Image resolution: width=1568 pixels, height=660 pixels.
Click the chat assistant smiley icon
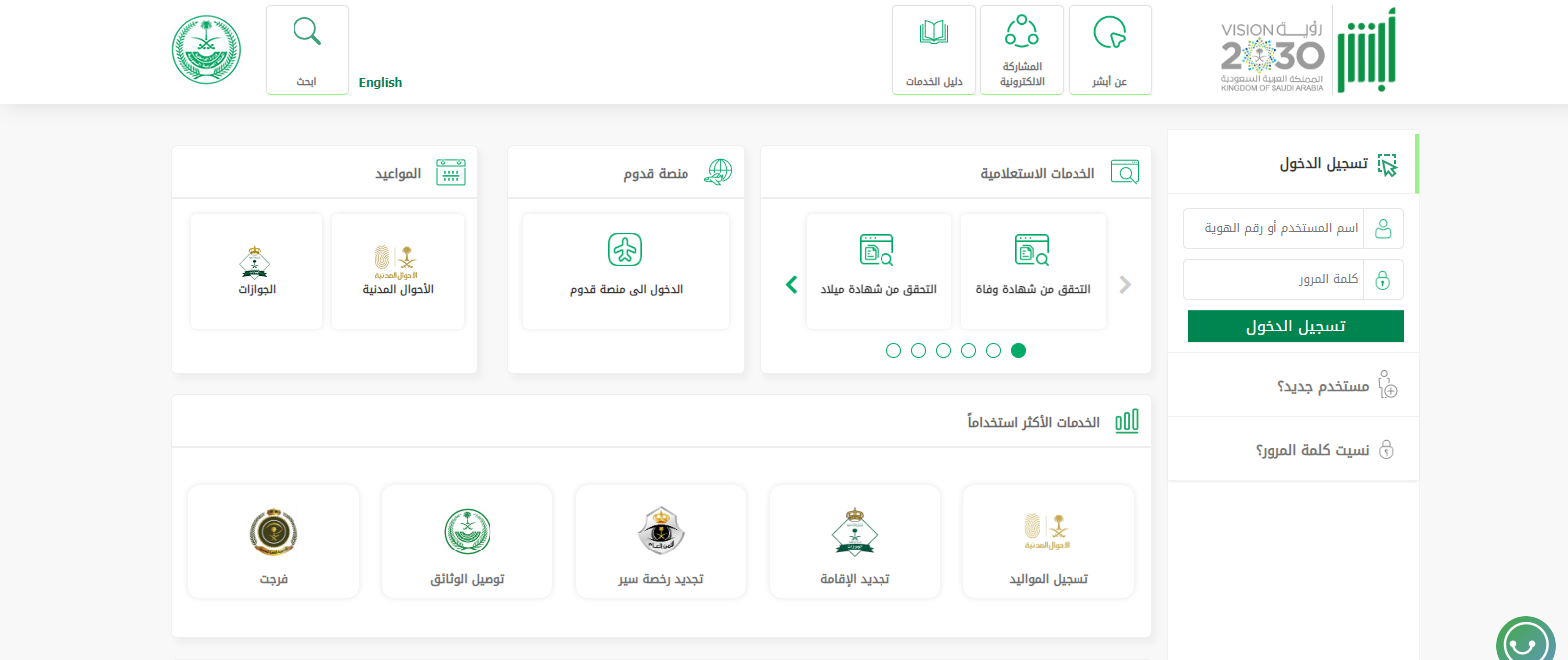(x=1524, y=642)
